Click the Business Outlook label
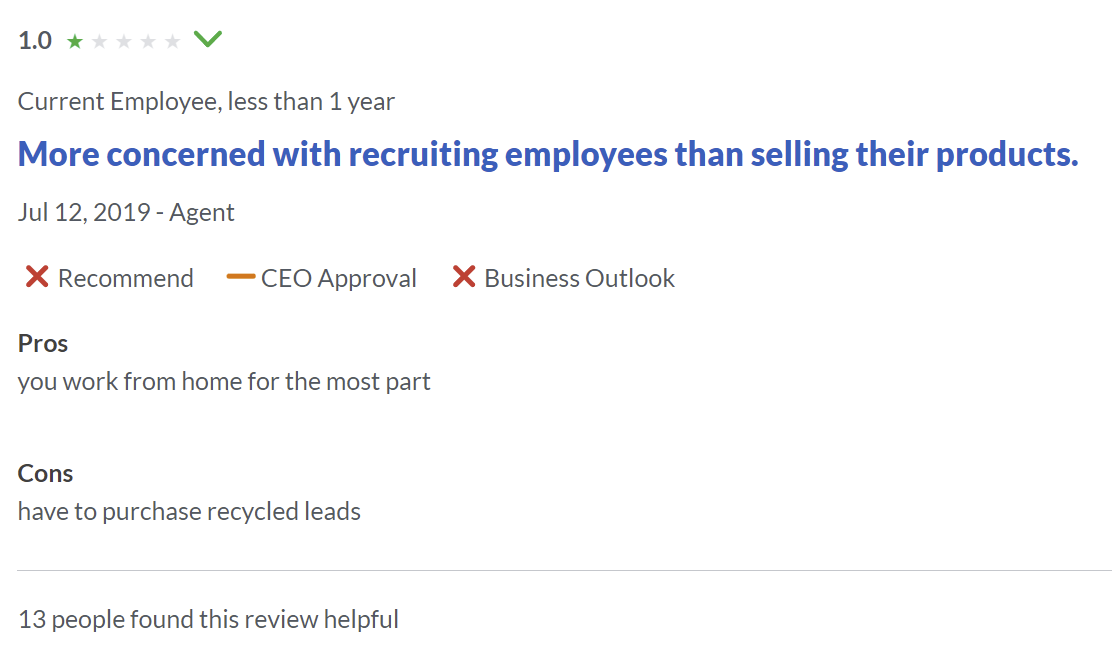 pos(580,278)
